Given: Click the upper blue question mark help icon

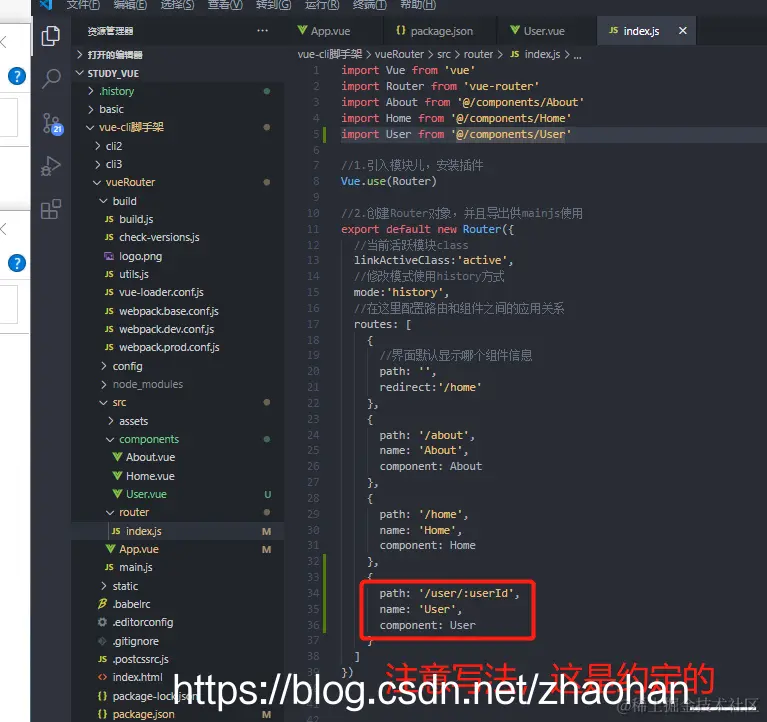Looking at the screenshot, I should coord(17,76).
